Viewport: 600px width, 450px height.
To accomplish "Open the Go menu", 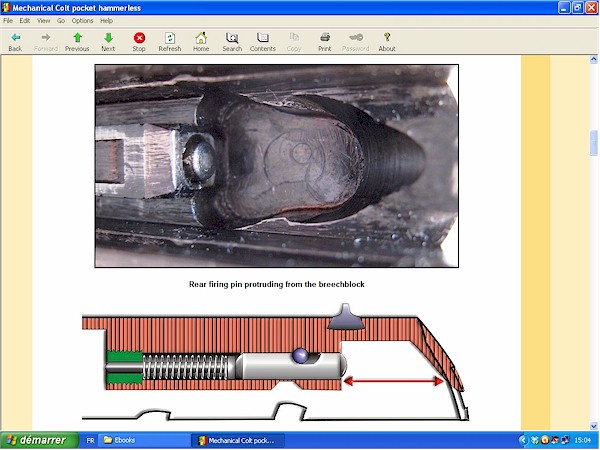I will pos(61,21).
